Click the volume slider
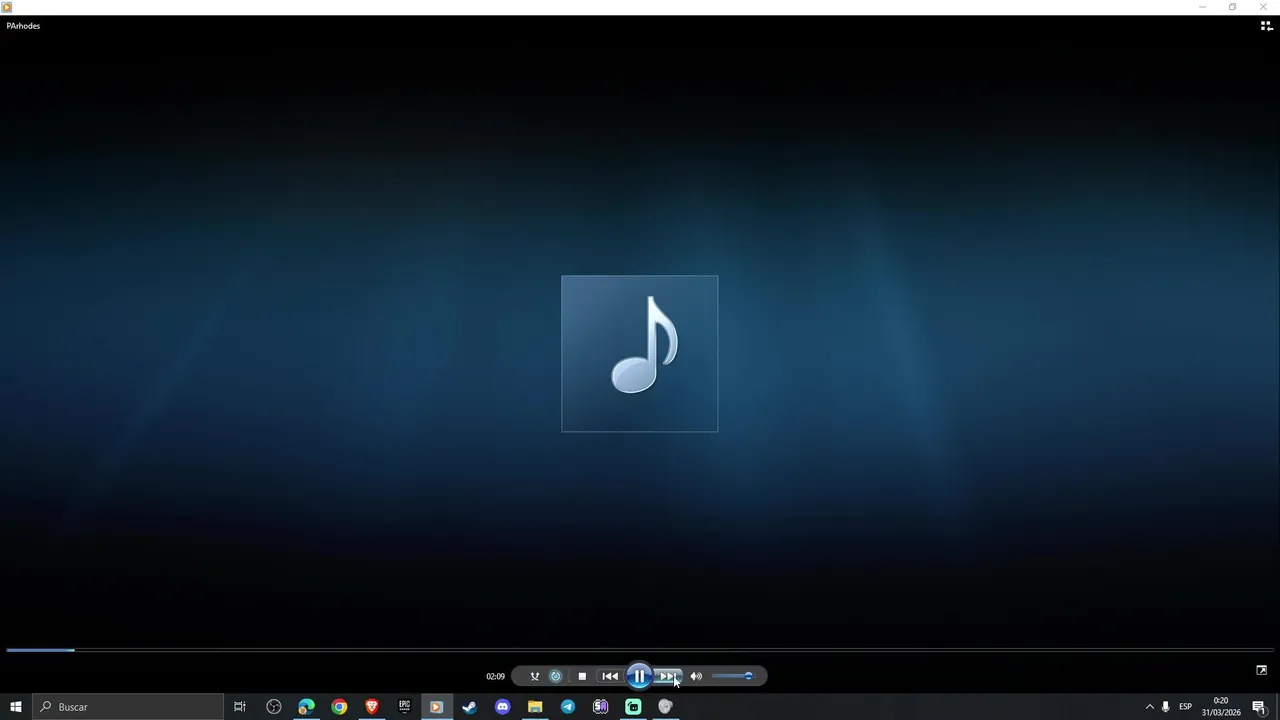This screenshot has width=1280, height=720. click(733, 676)
